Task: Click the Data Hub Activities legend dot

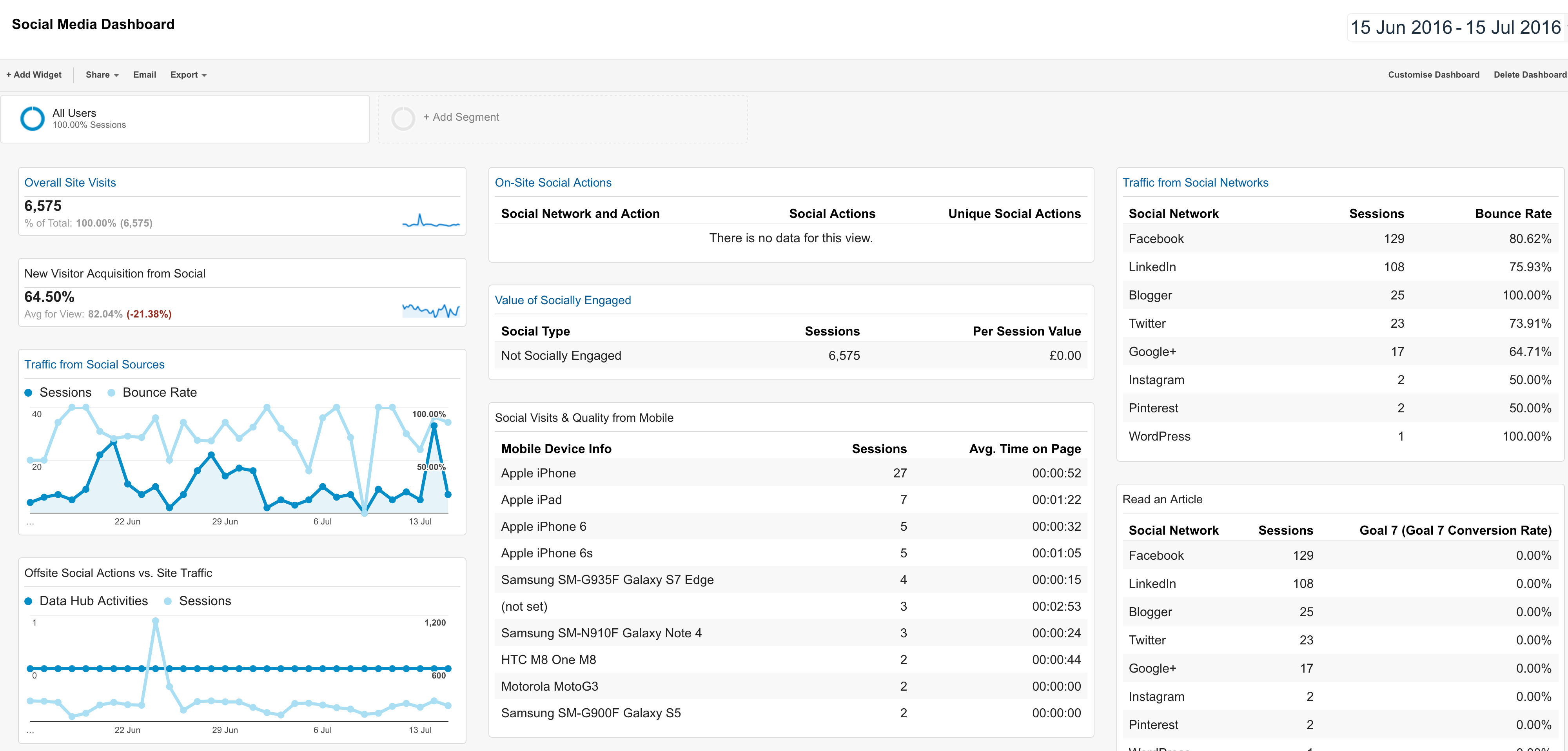Action: pos(28,601)
